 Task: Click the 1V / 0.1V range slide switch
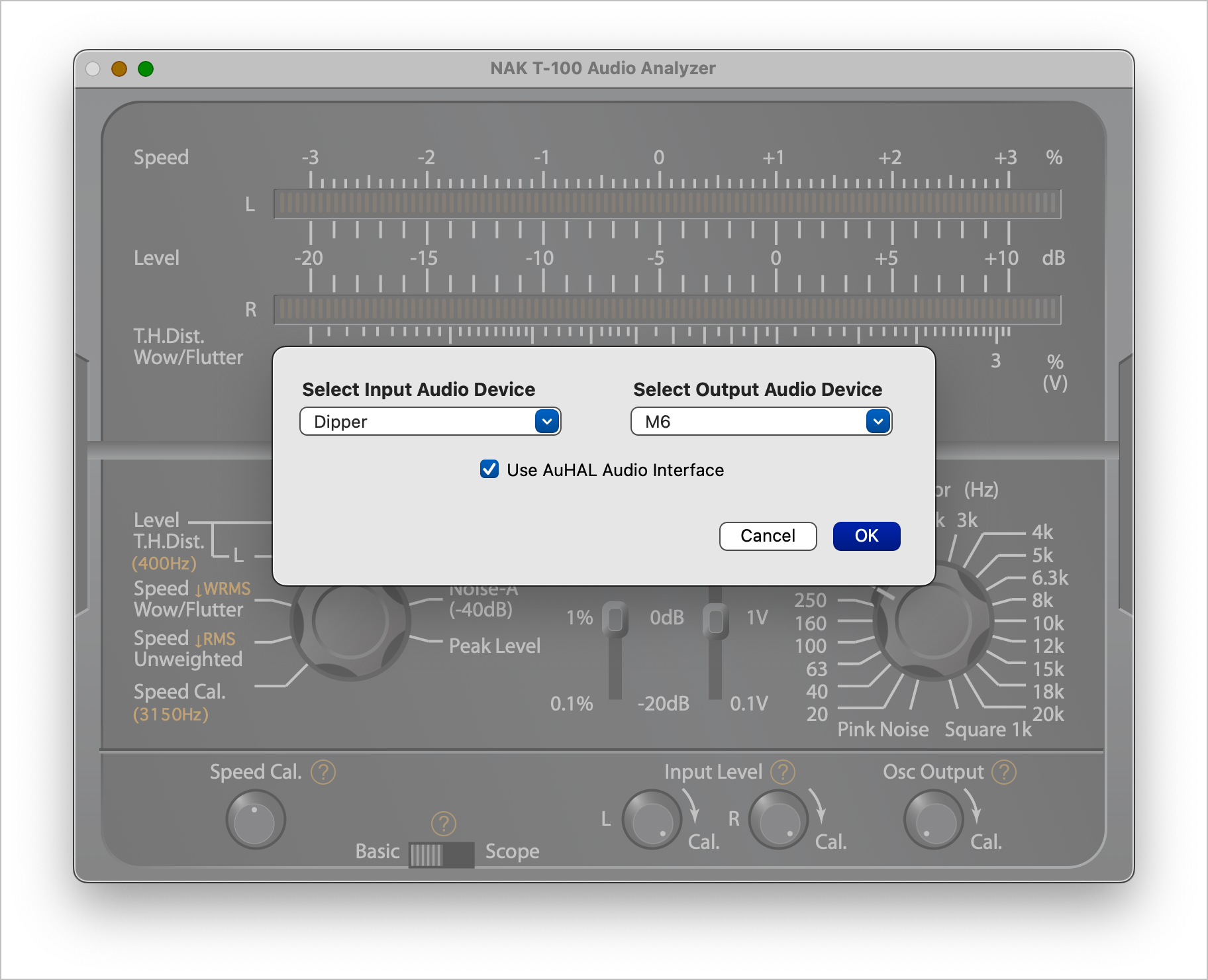715,620
